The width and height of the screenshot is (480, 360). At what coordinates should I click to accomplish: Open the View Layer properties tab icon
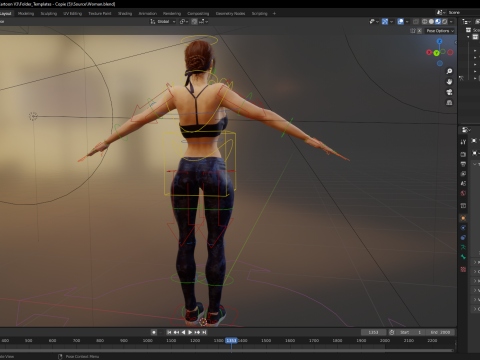point(463,174)
